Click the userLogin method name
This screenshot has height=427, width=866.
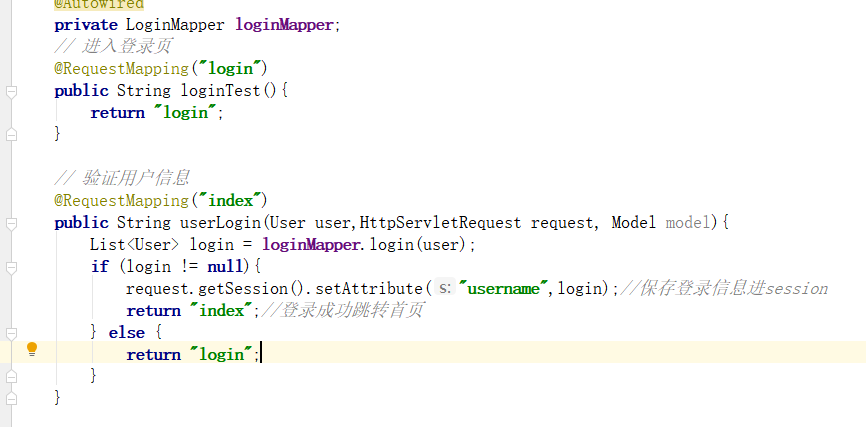pyautogui.click(x=220, y=223)
